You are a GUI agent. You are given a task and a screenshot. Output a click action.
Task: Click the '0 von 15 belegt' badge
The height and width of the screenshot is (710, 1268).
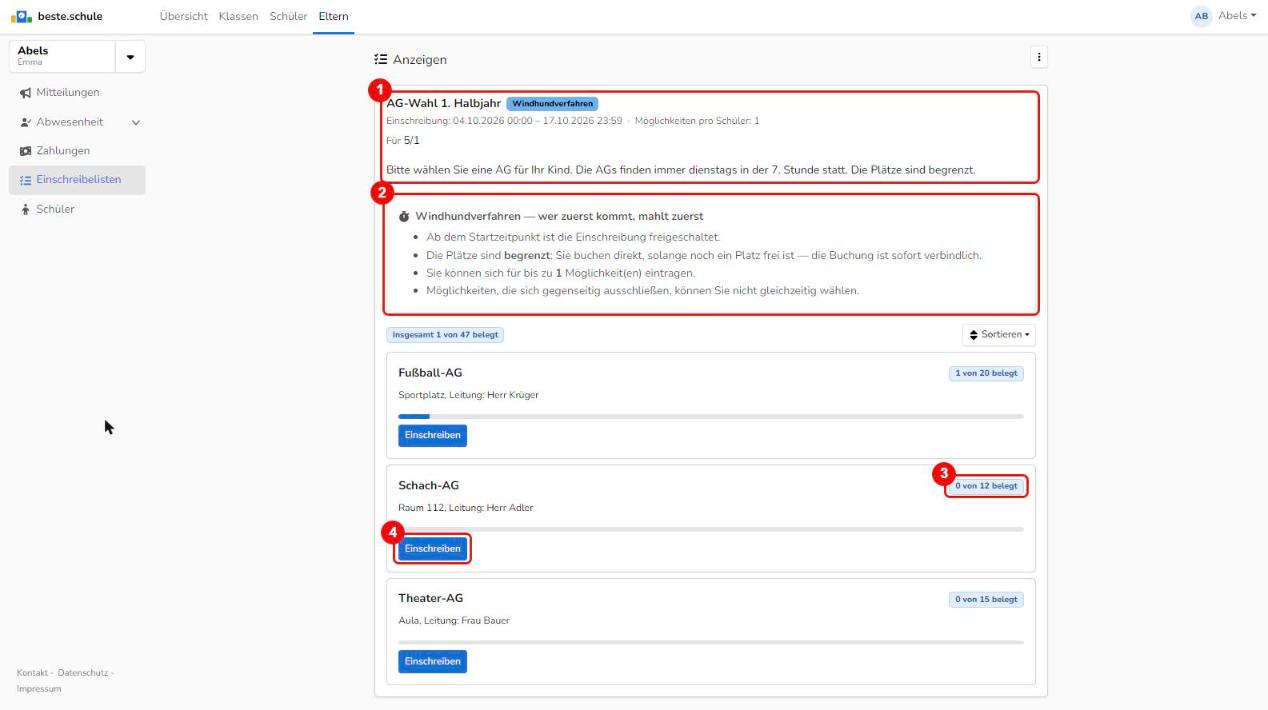click(986, 600)
